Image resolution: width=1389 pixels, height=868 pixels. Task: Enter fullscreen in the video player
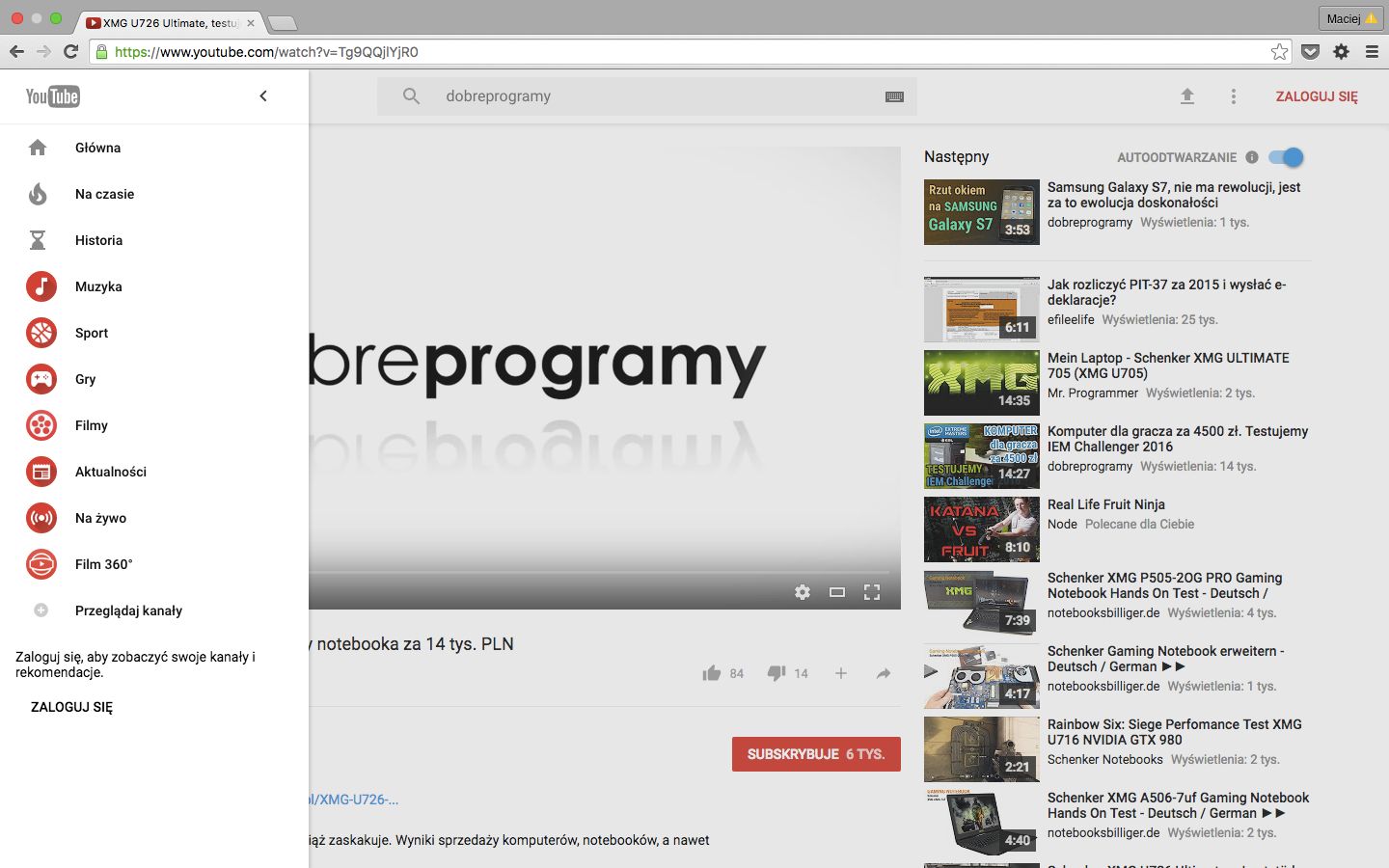(872, 592)
